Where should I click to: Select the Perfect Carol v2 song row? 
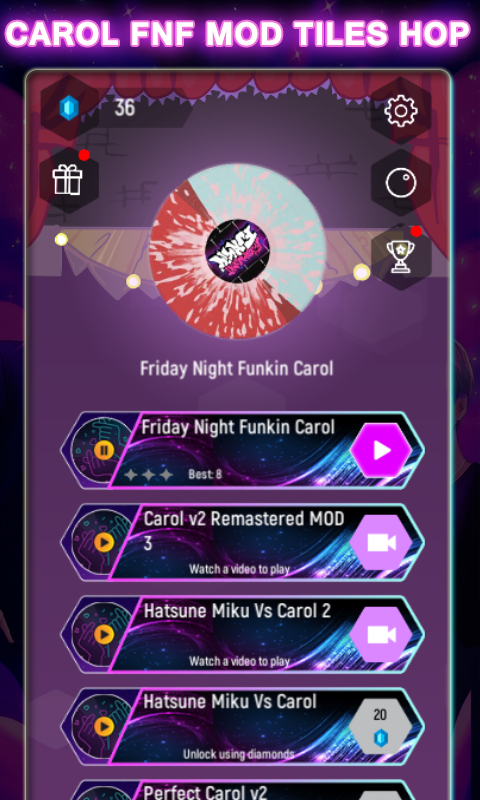click(x=242, y=790)
